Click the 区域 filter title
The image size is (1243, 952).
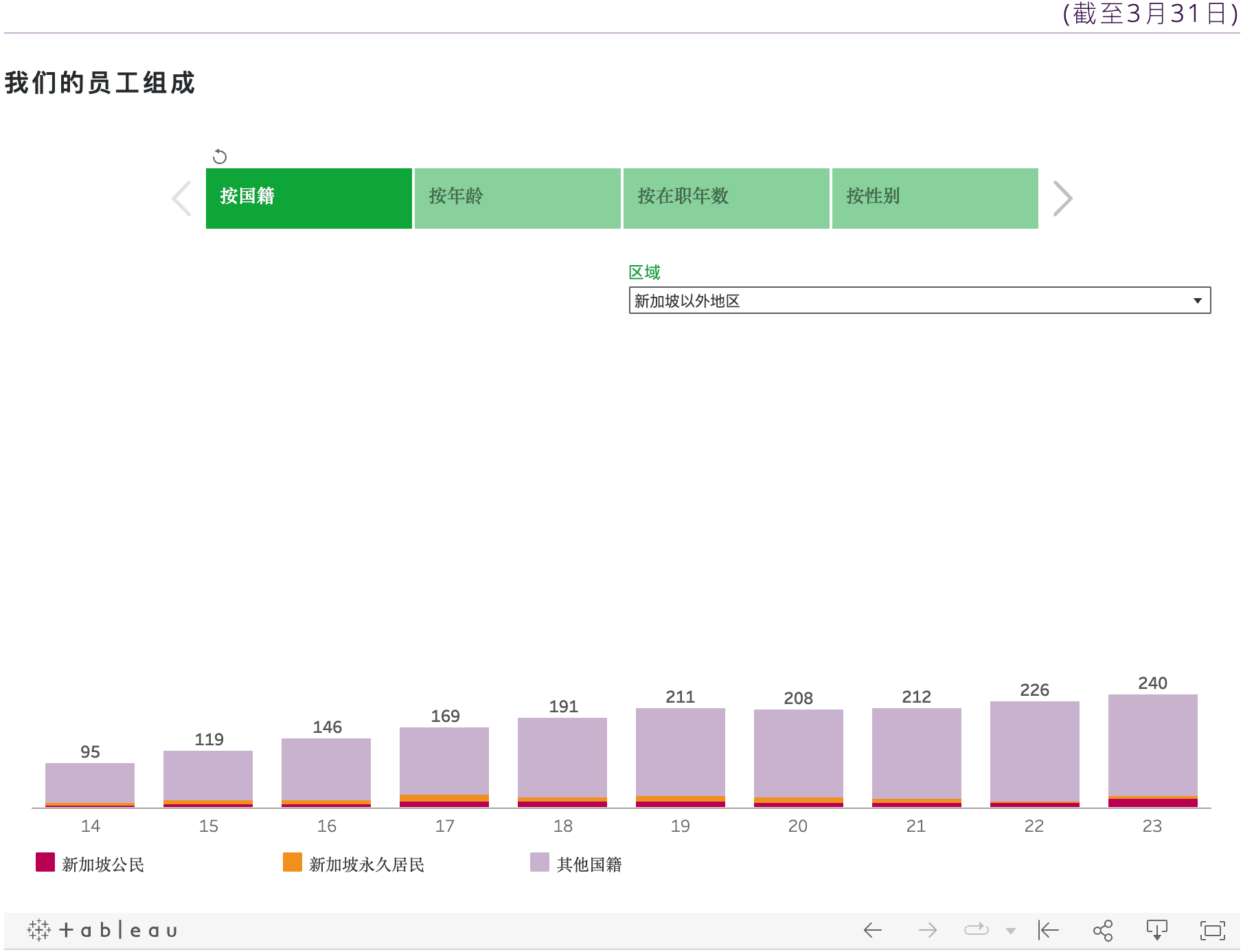(x=645, y=272)
